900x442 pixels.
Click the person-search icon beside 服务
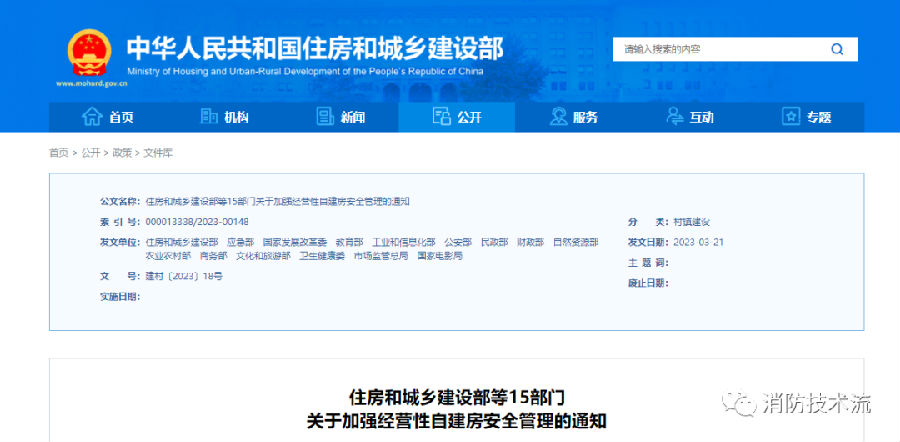point(558,117)
